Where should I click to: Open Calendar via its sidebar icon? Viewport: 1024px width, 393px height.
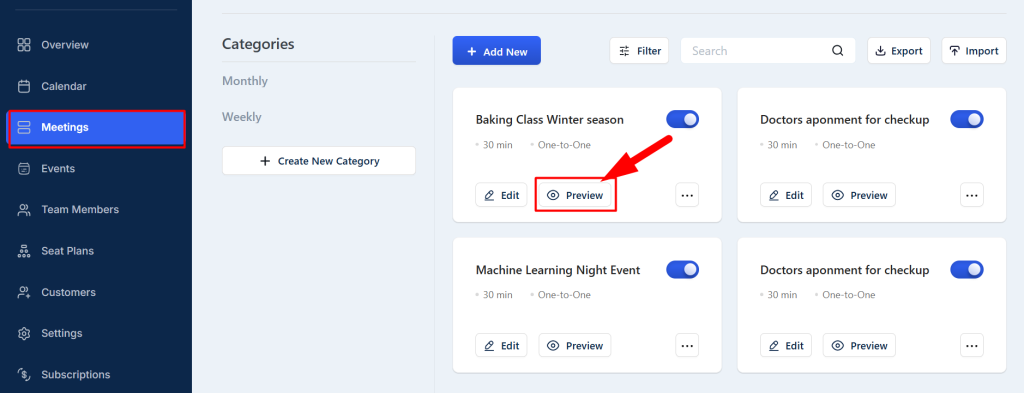(x=24, y=86)
